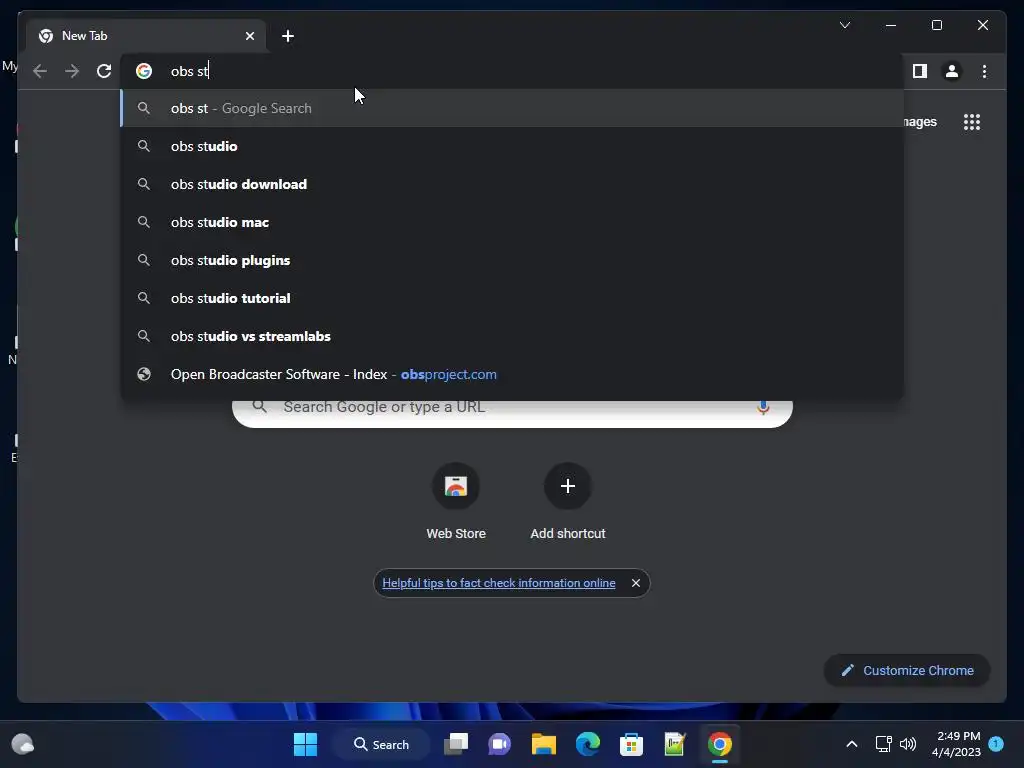Open Task View on the taskbar

click(x=456, y=744)
